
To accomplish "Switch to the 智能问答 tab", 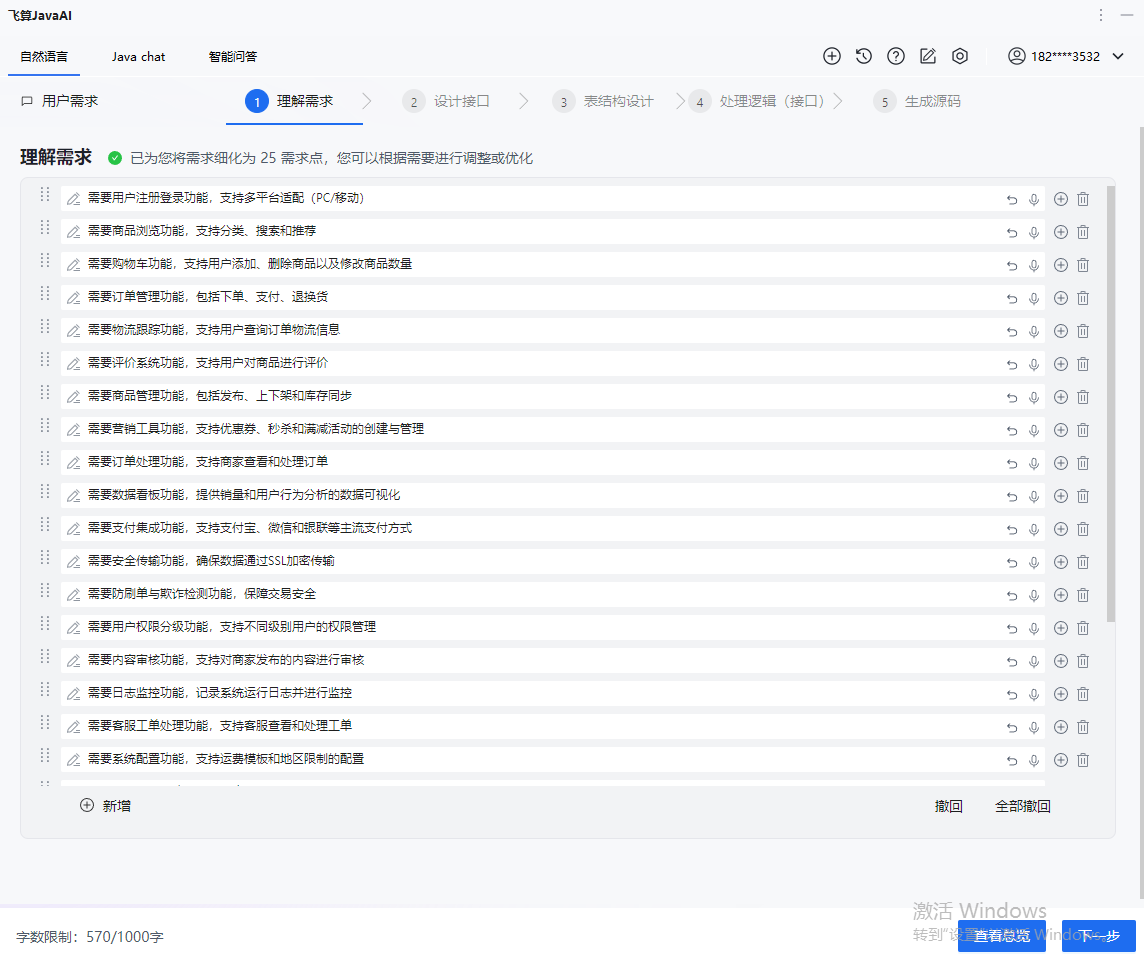I will tap(233, 56).
